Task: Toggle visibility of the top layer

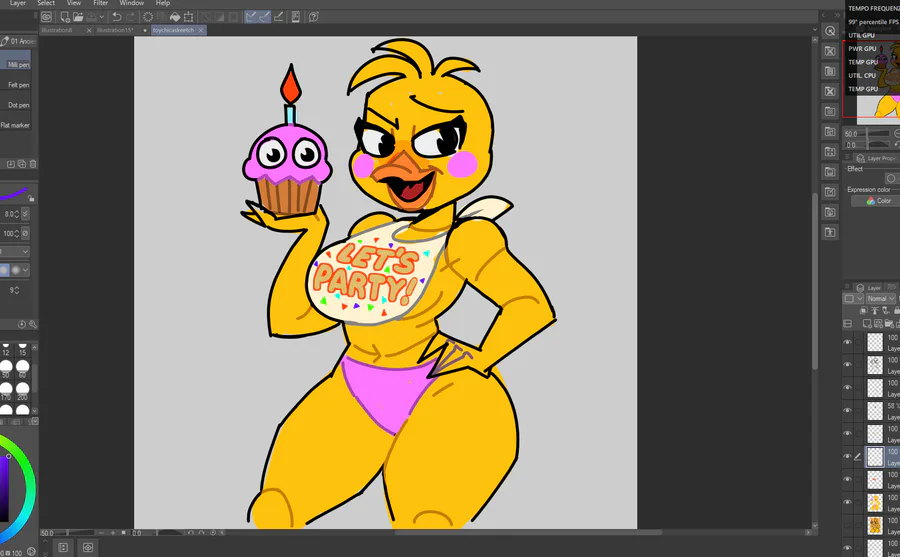Action: click(847, 342)
